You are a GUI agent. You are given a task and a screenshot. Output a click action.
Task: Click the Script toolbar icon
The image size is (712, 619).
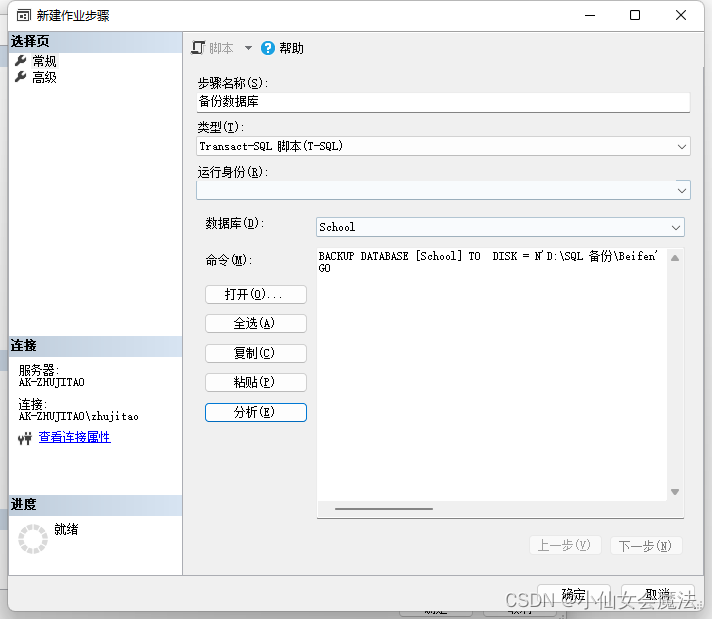click(198, 48)
